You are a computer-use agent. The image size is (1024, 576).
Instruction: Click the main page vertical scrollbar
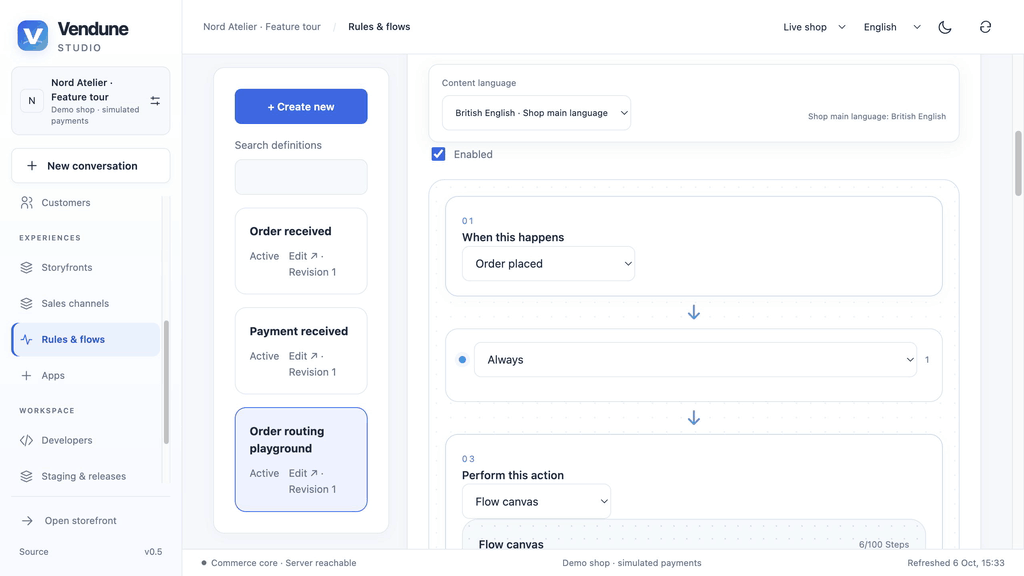coord(1017,163)
